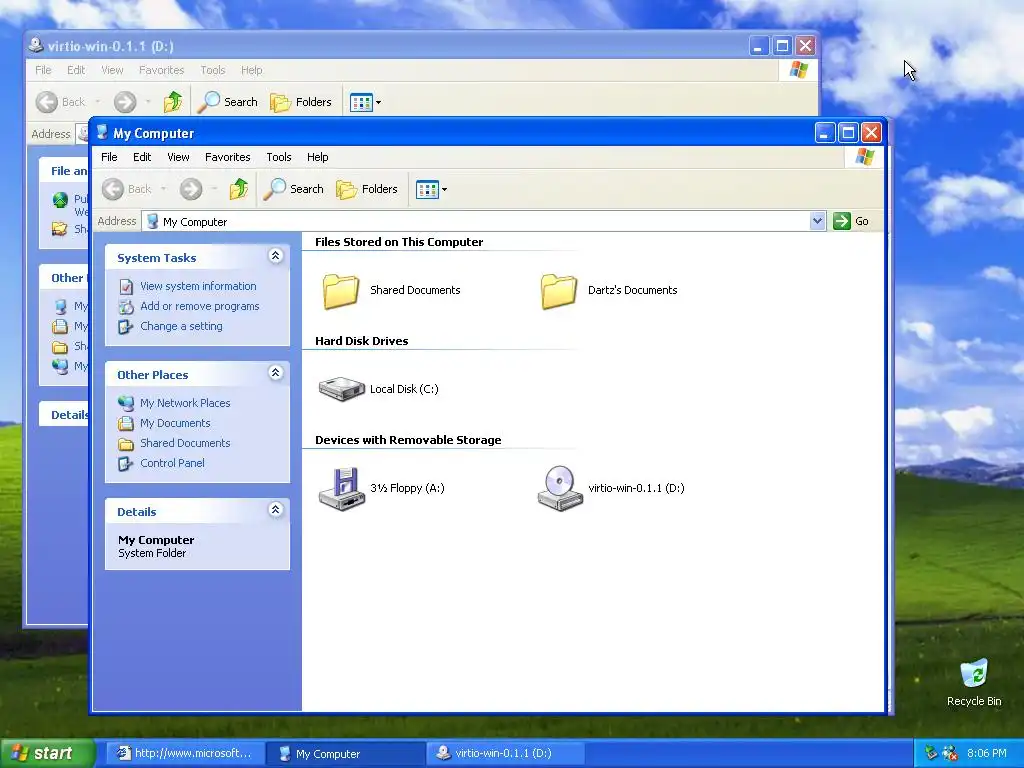
Task: Open the Tools menu in My Computer
Action: pos(279,157)
